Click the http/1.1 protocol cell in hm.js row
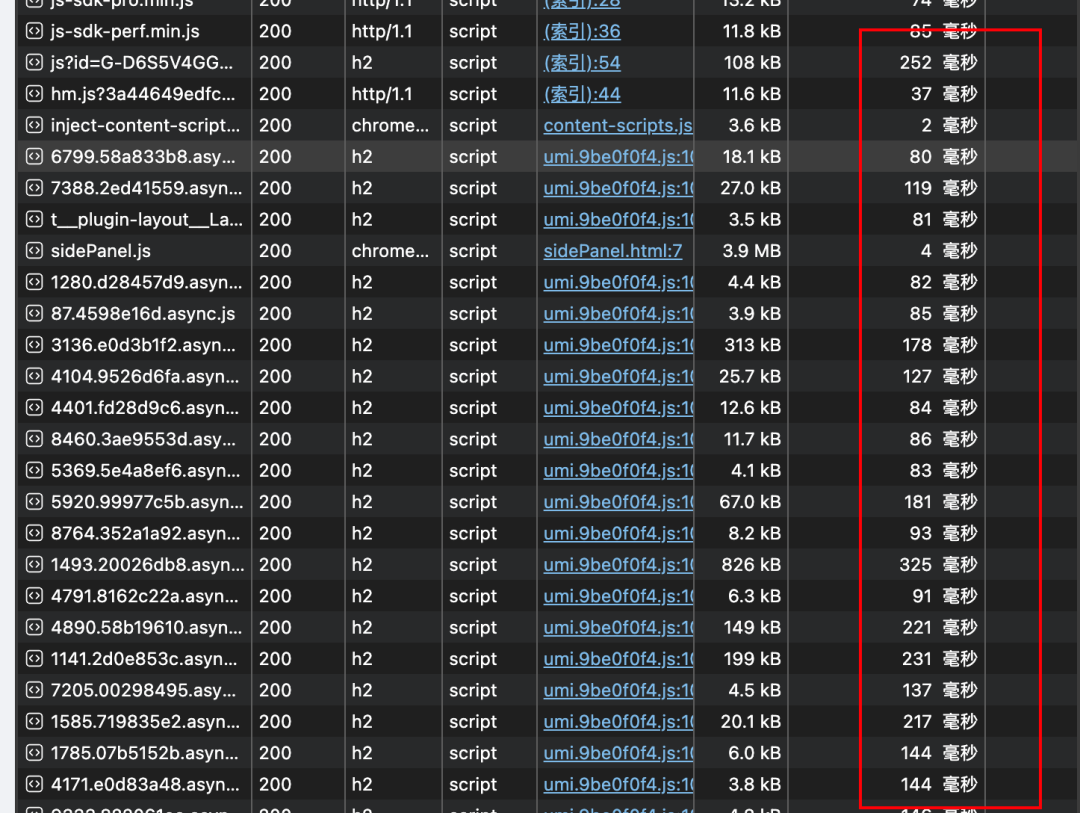 (x=382, y=94)
